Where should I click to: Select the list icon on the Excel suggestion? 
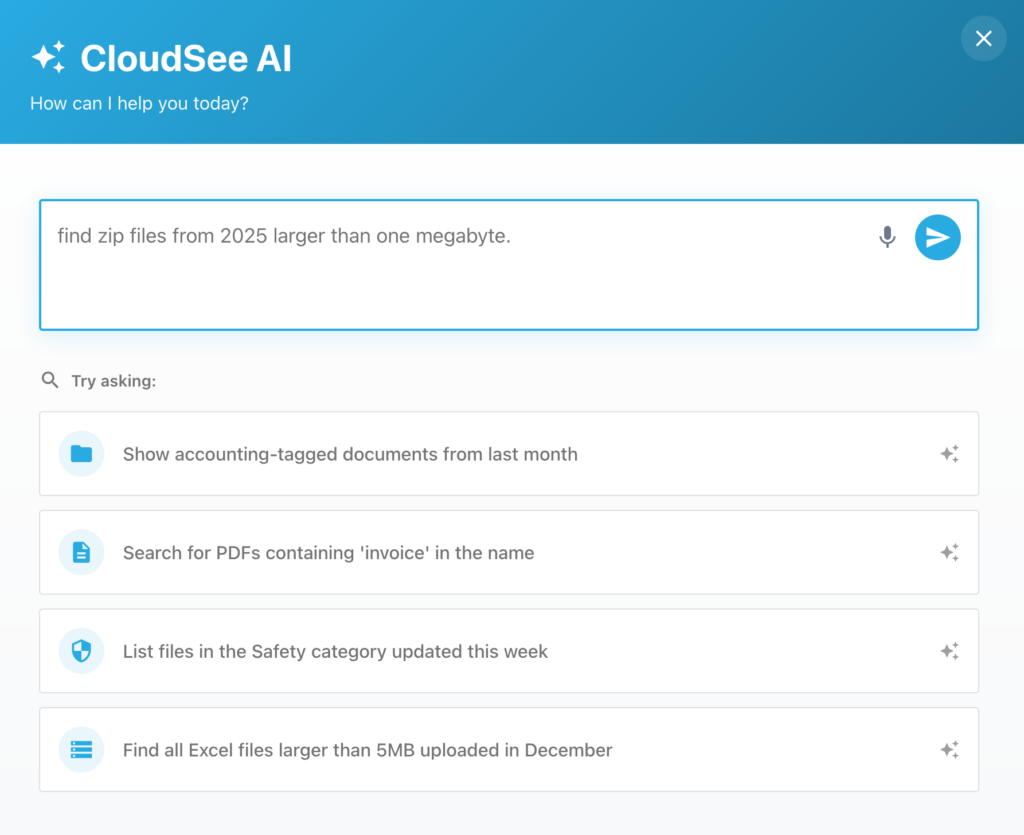(81, 750)
